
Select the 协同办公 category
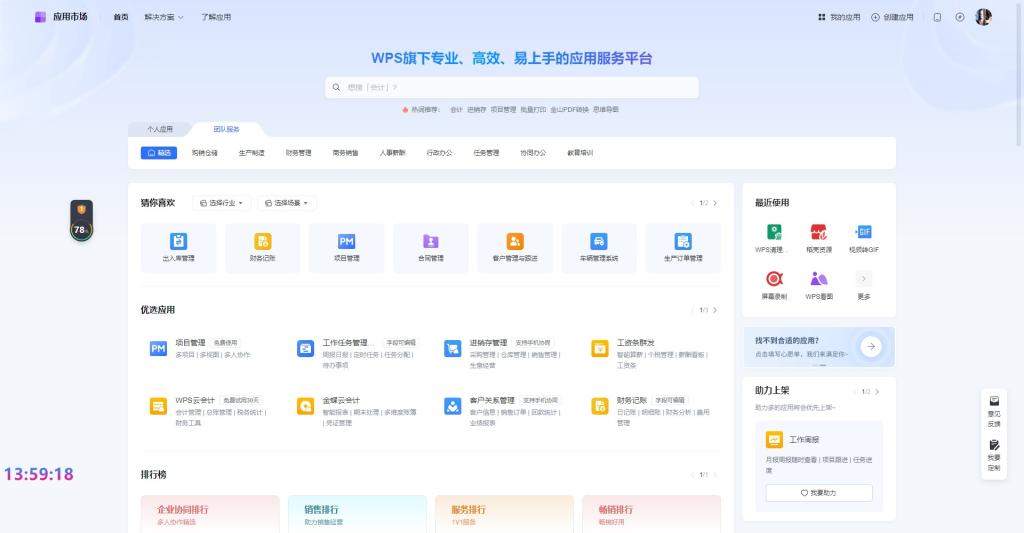coord(533,153)
